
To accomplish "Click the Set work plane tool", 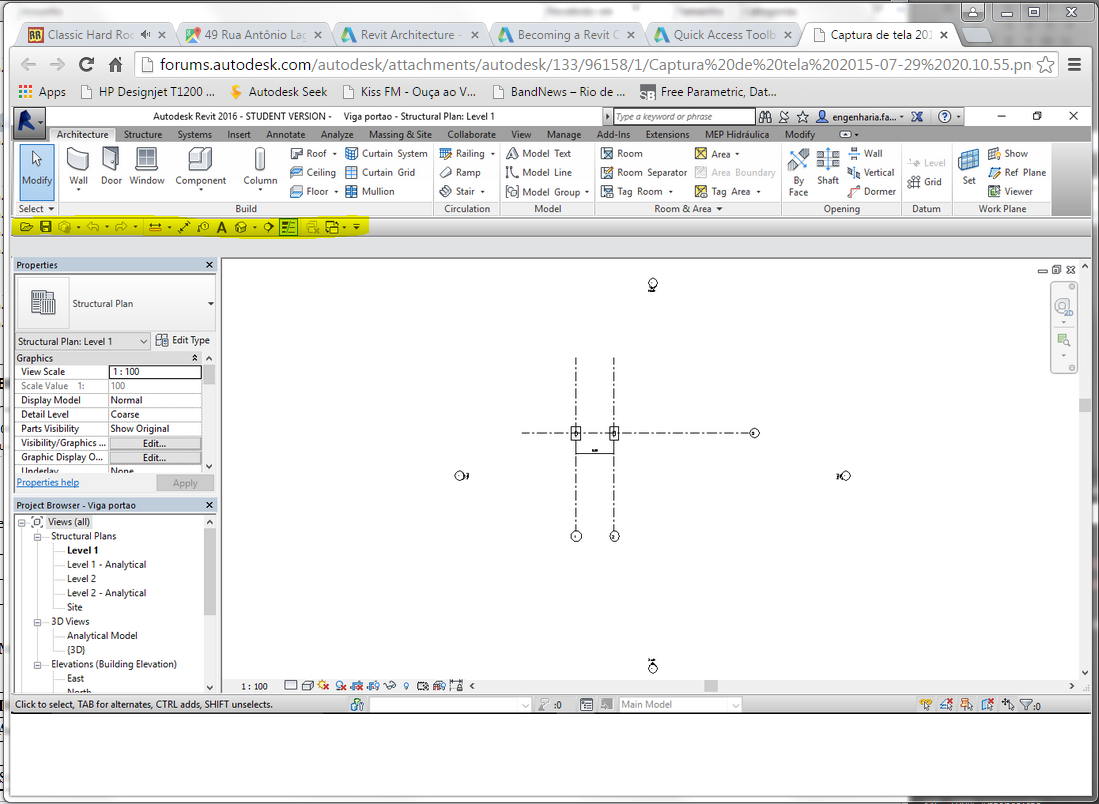I will pos(969,167).
